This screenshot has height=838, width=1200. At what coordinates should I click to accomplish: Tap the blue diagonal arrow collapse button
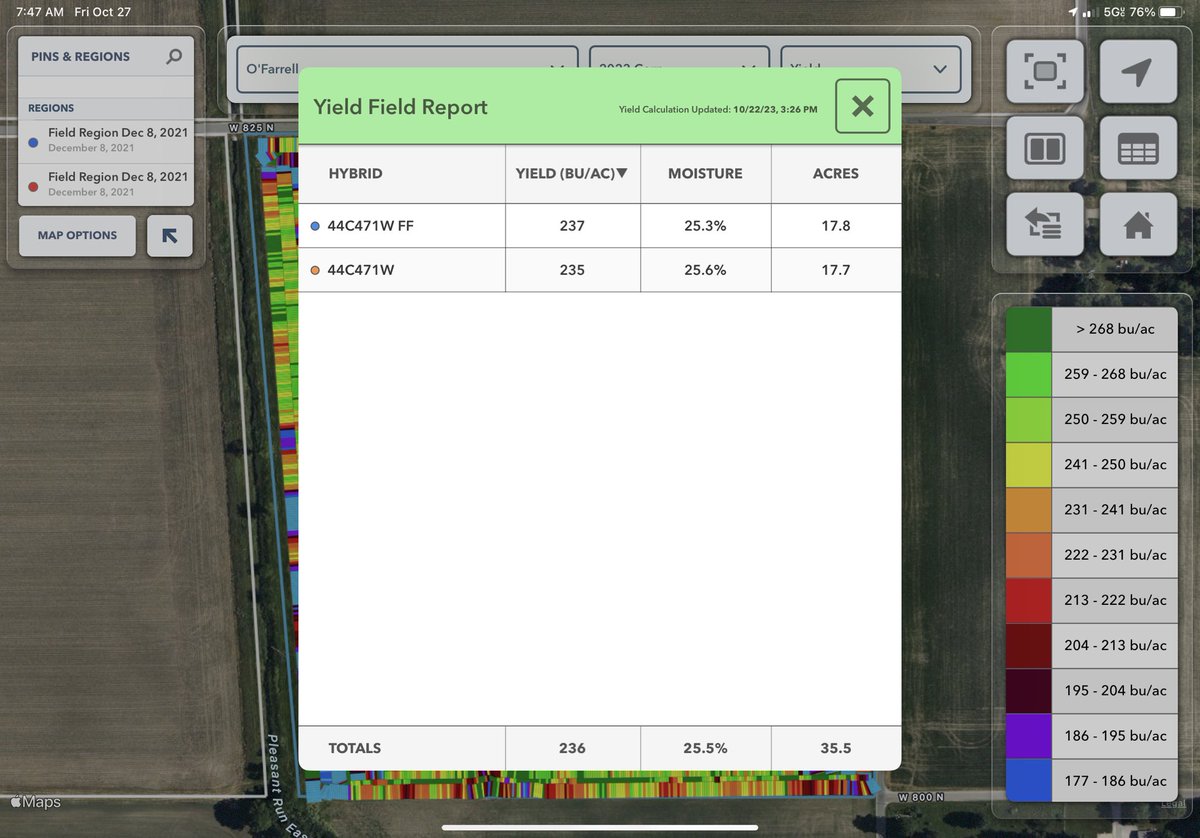click(170, 236)
